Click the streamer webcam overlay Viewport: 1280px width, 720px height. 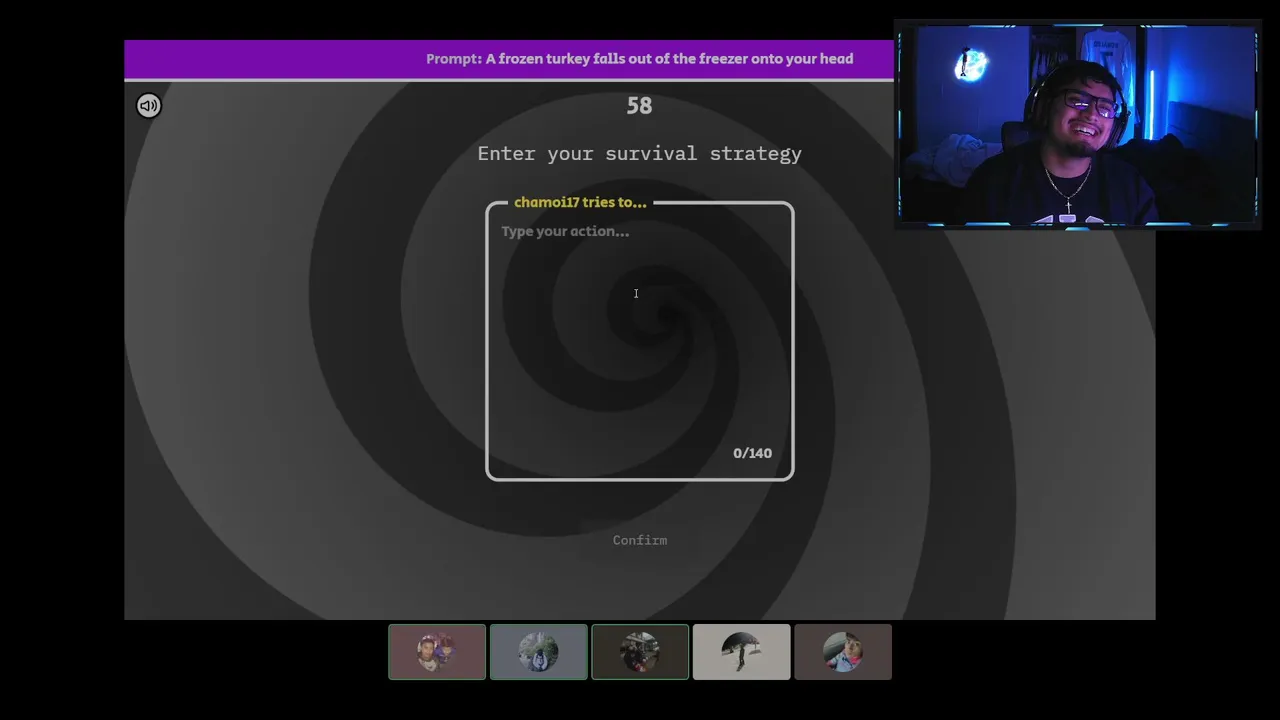[1077, 124]
